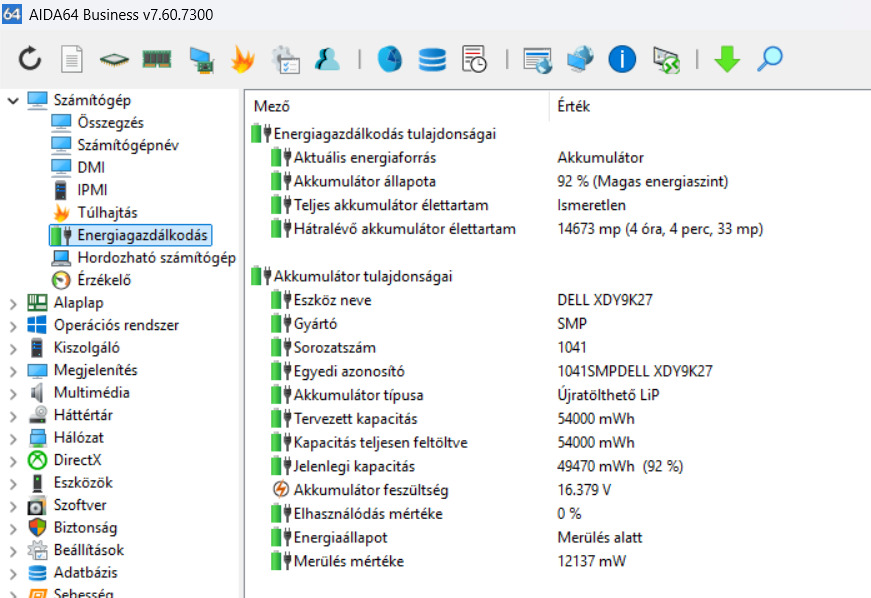Open the magnifier search icon
Viewport: 871px width, 598px height.
click(x=770, y=59)
